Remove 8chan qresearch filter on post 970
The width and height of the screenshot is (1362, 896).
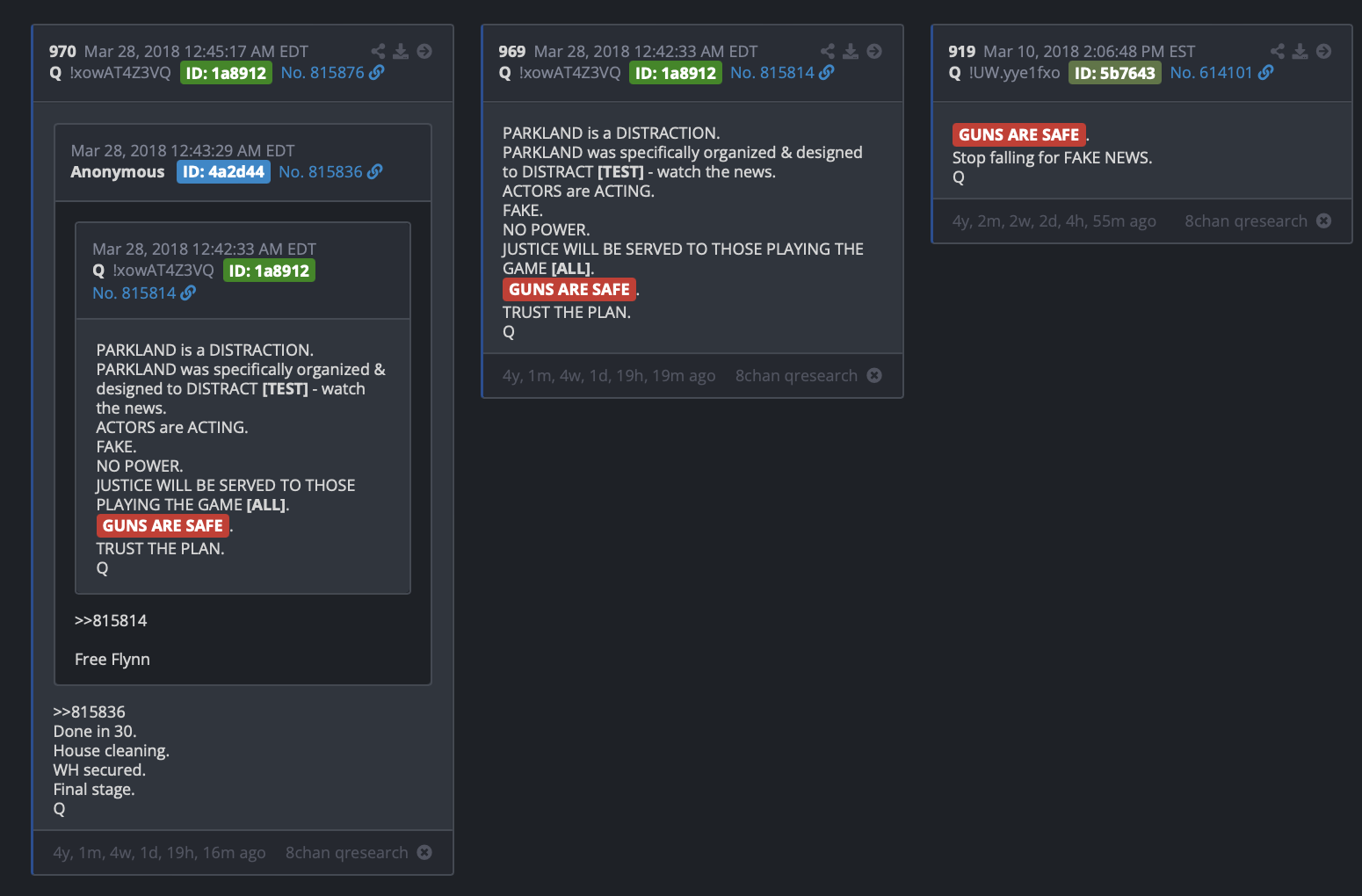pyautogui.click(x=424, y=852)
